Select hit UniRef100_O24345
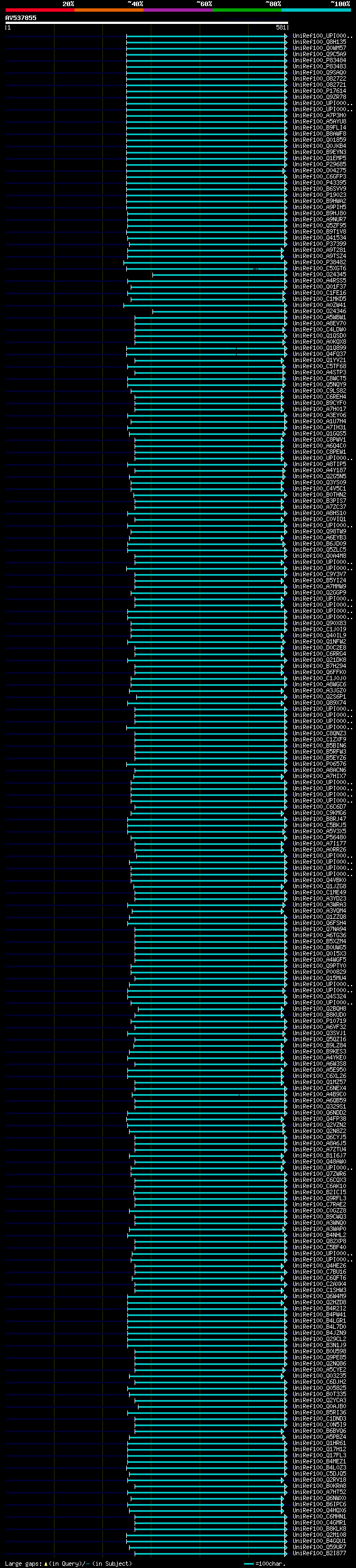356x1568 pixels. tap(319, 275)
